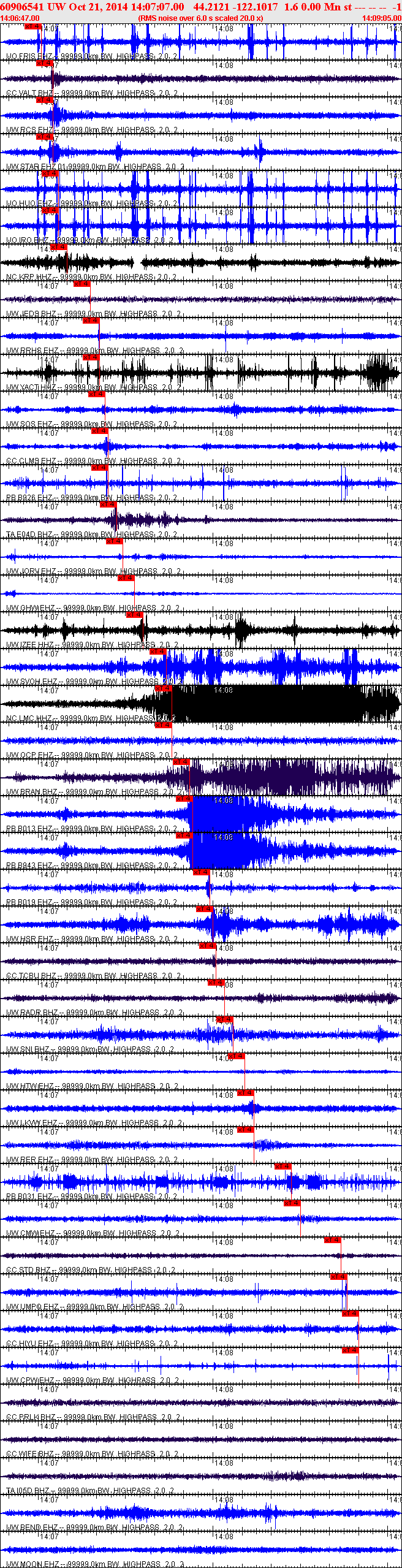Image resolution: width=402 pixels, height=1568 pixels.
Task: Select the pick marker on the UW RCS trace
Action: coord(45,100)
